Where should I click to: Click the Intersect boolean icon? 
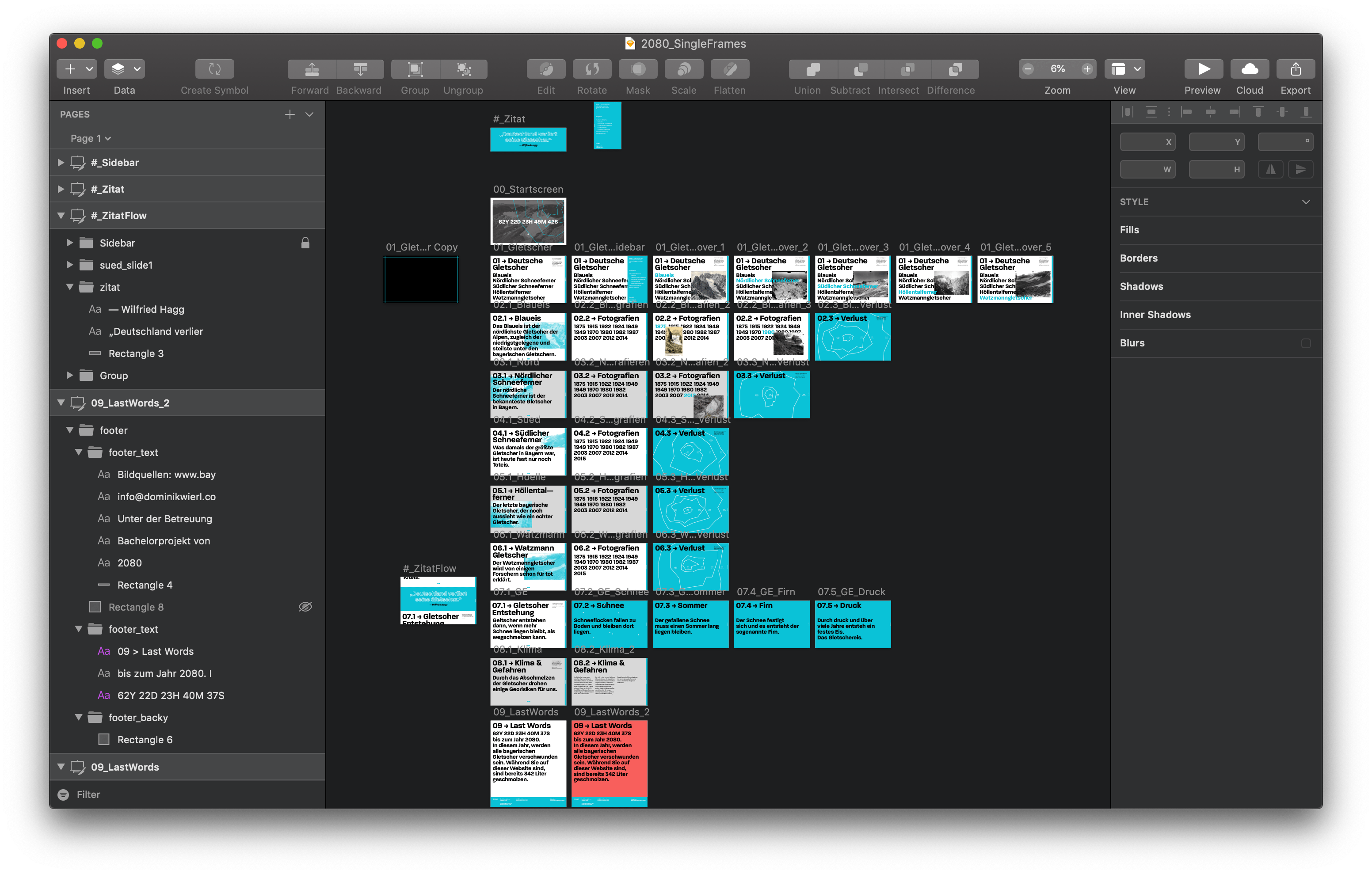907,69
